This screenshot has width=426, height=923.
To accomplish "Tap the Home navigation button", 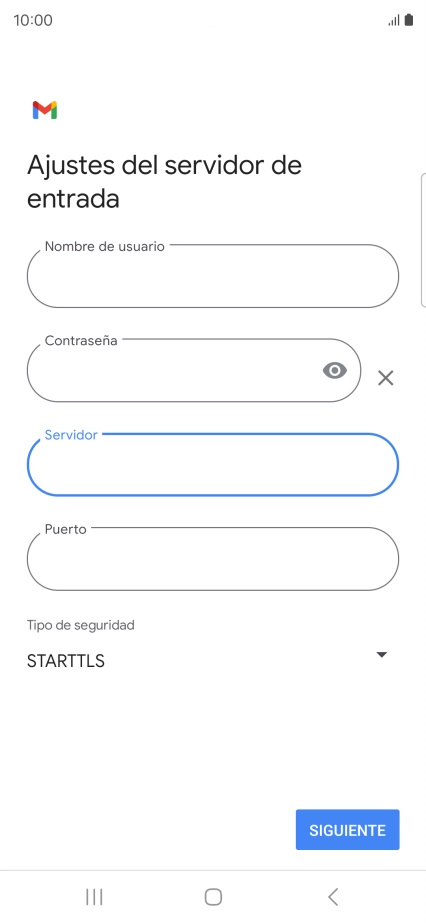I will coord(213,897).
